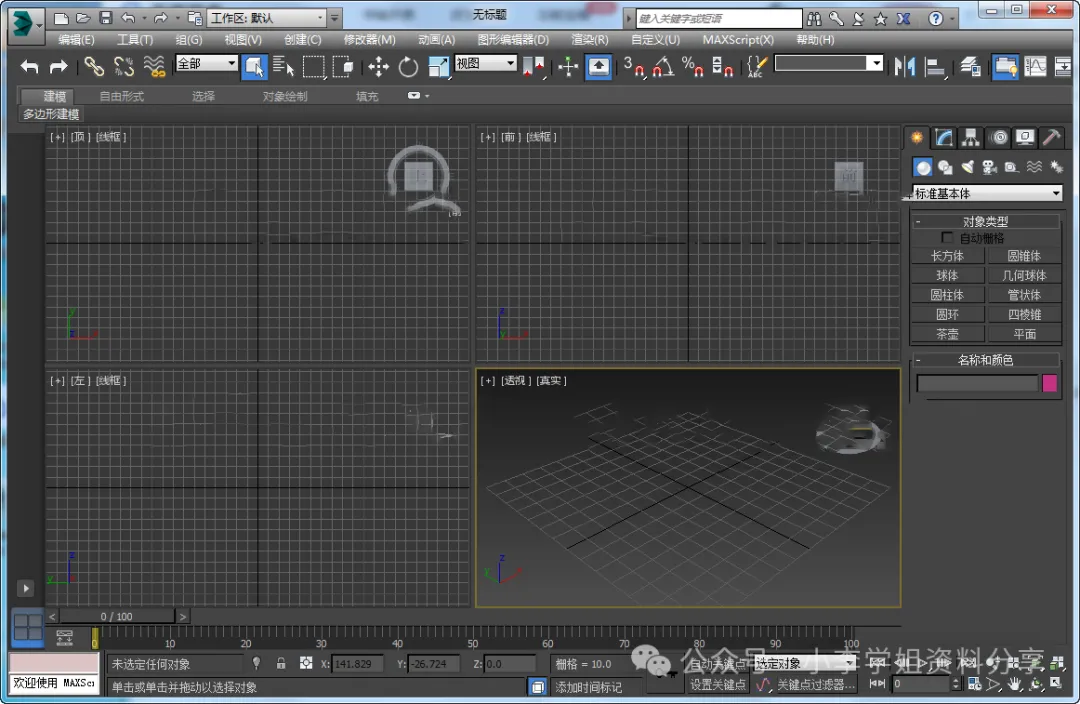Select the Shapes category icon

pos(945,167)
